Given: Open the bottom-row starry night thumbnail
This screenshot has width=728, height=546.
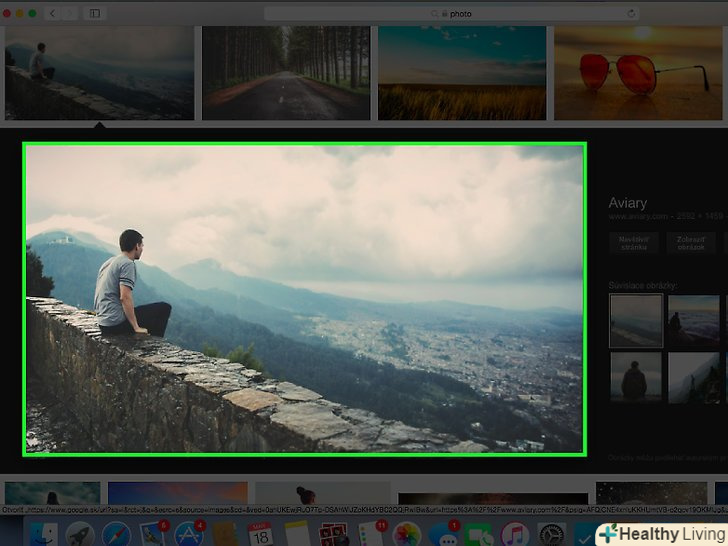Looking at the screenshot, I should click(651, 494).
